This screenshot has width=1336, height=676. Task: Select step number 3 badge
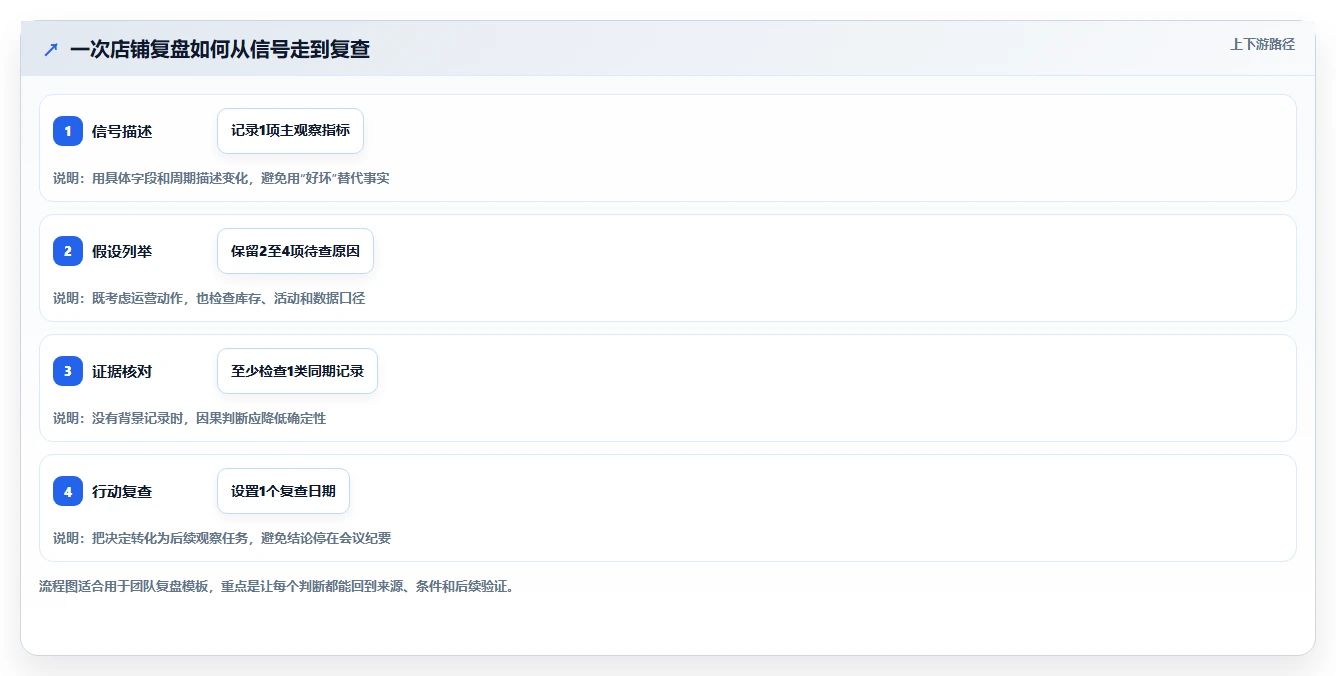point(68,371)
